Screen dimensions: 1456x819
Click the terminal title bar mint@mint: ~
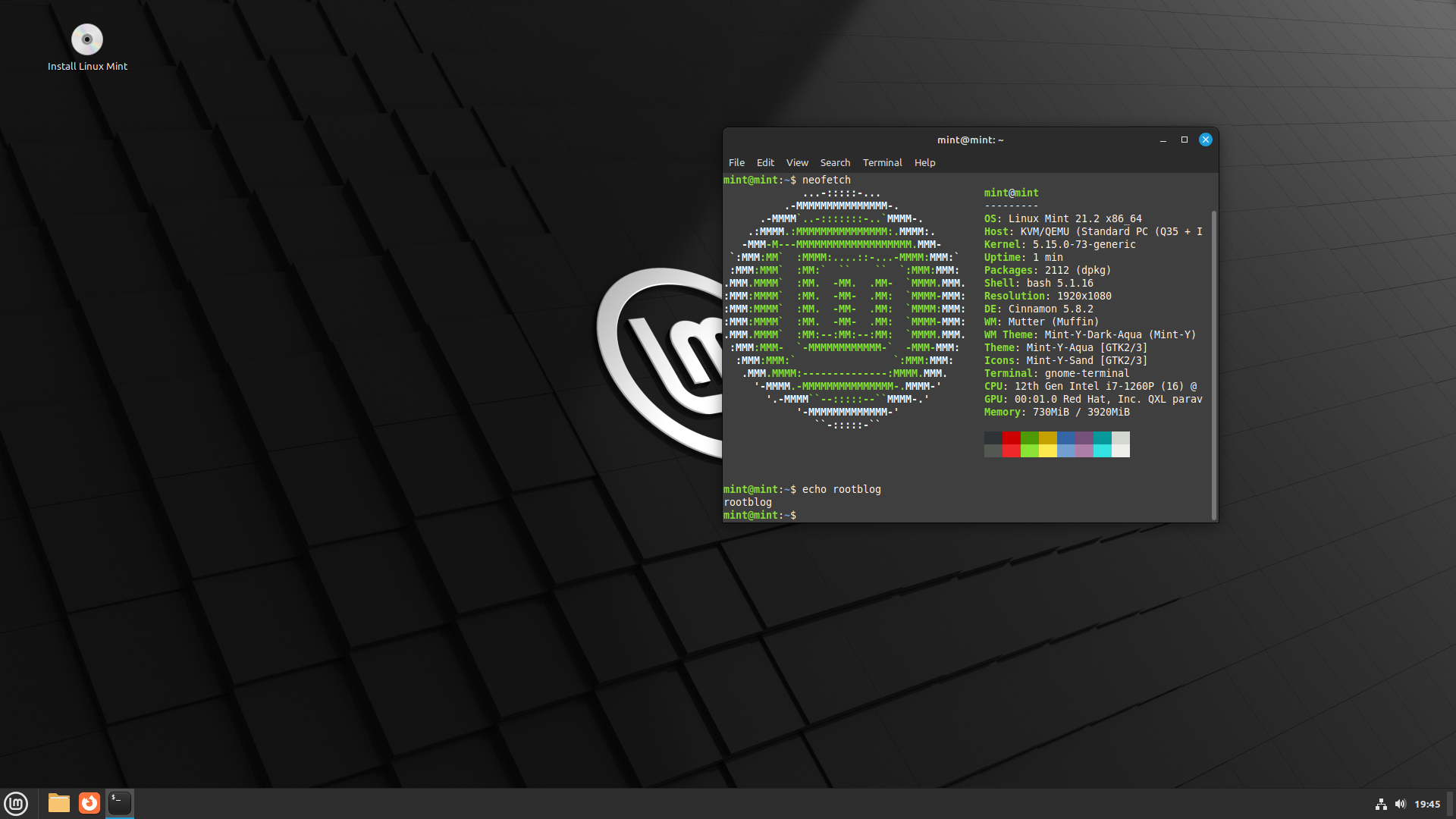[x=970, y=140]
